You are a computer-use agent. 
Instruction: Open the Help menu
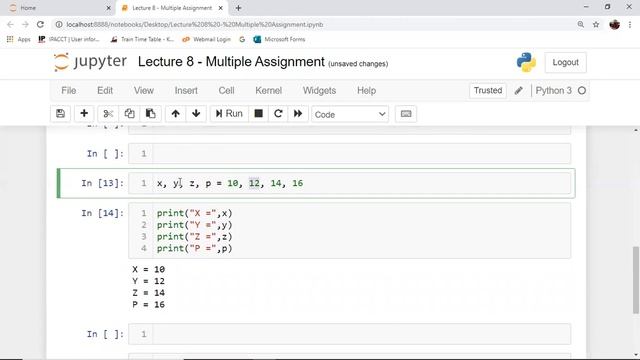[367, 91]
